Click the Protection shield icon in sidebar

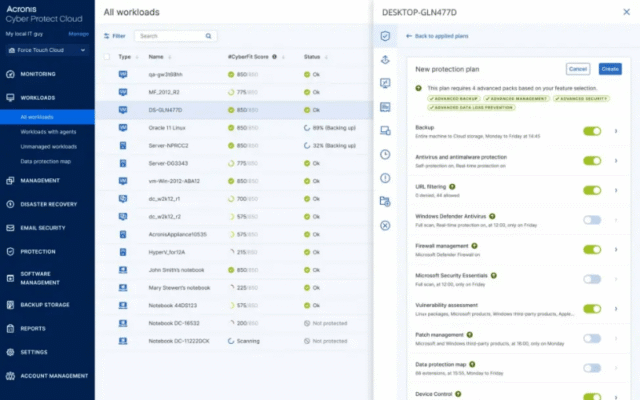click(x=10, y=251)
